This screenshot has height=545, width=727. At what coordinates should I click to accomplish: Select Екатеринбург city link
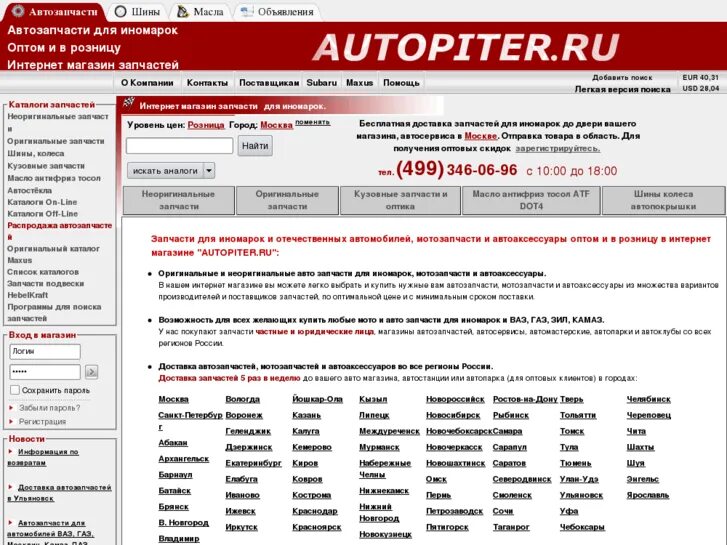point(253,463)
